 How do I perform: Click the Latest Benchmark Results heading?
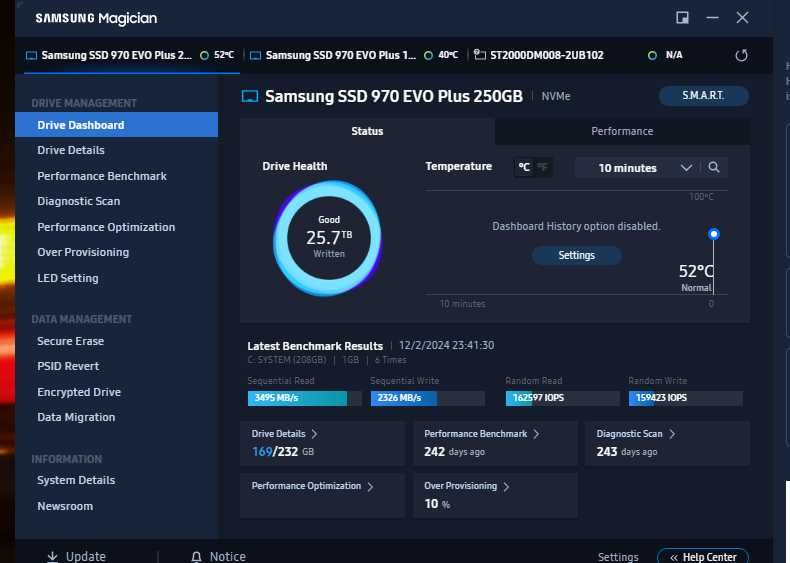(315, 346)
